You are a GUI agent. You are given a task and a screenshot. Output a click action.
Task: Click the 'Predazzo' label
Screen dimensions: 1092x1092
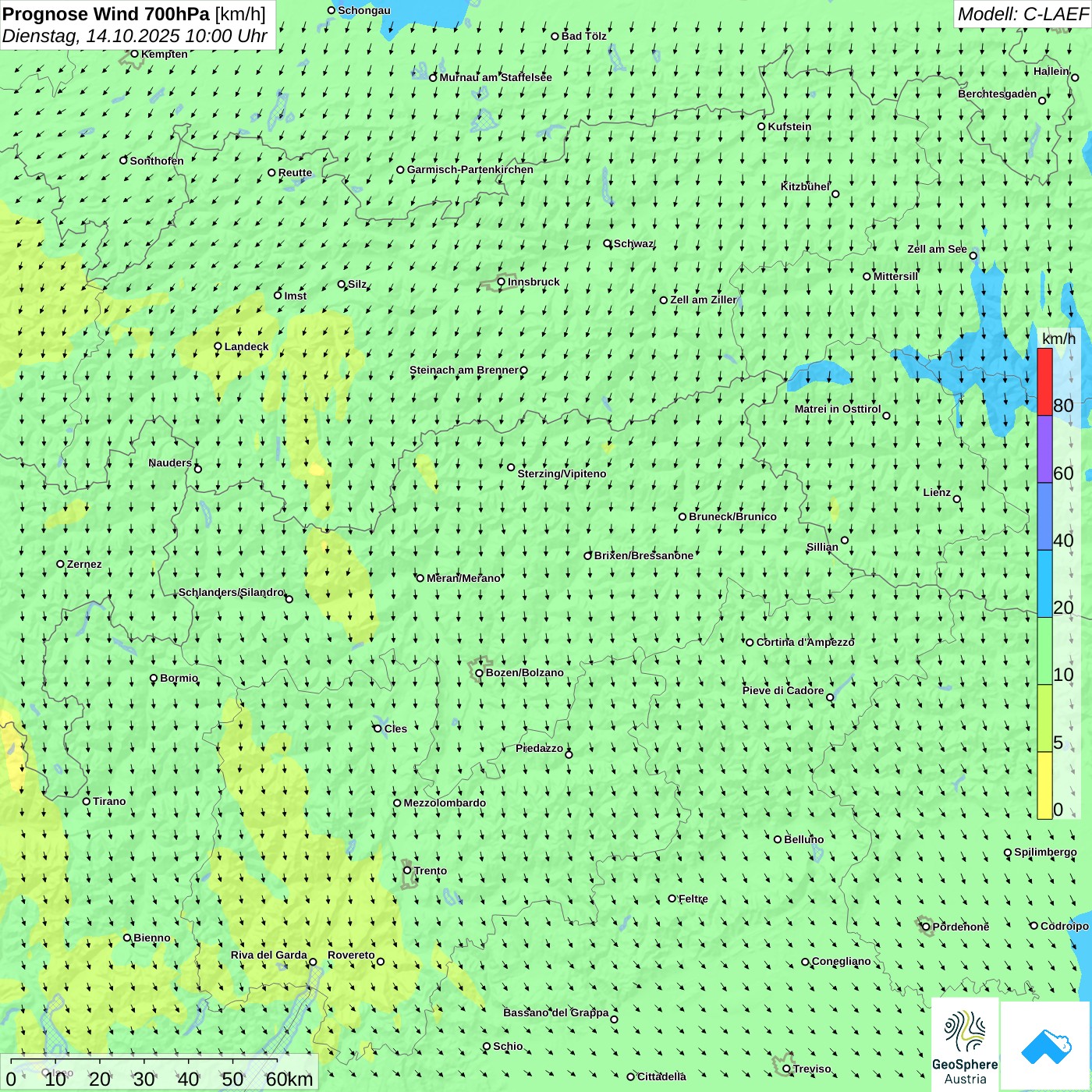(539, 748)
